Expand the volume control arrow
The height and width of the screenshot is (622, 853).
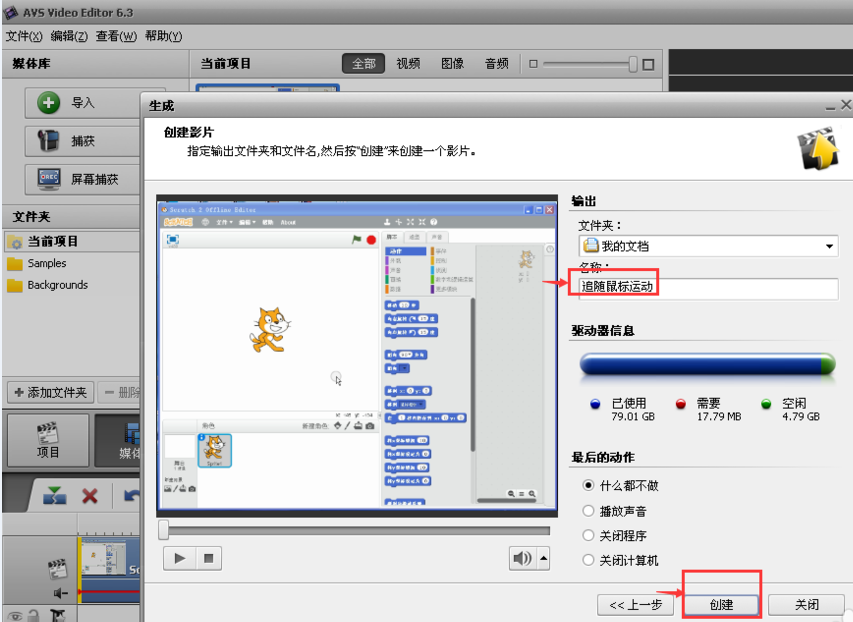[x=542, y=558]
